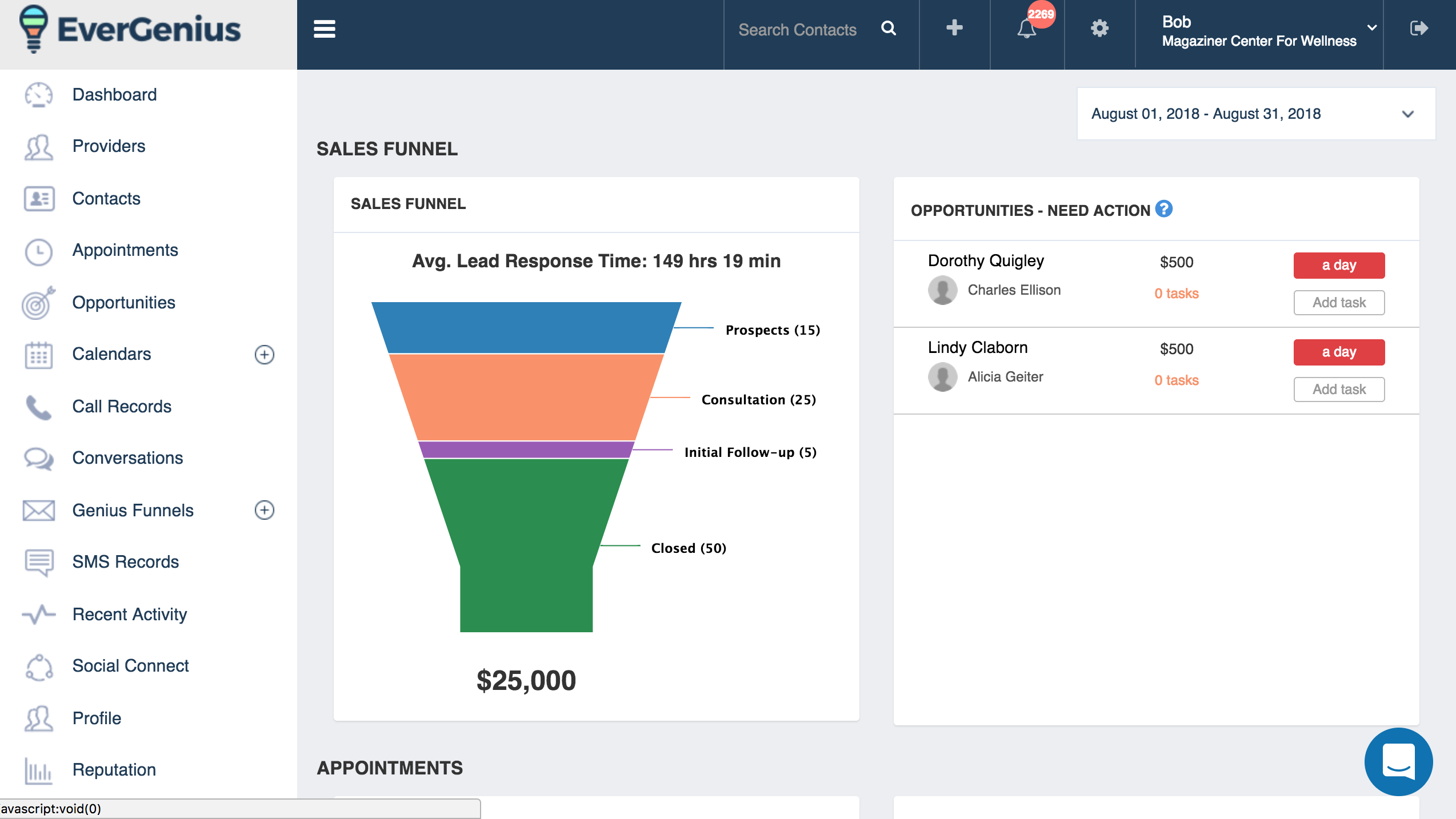Open the date range dropdown
The width and height of the screenshot is (1456, 819).
[x=1256, y=114]
